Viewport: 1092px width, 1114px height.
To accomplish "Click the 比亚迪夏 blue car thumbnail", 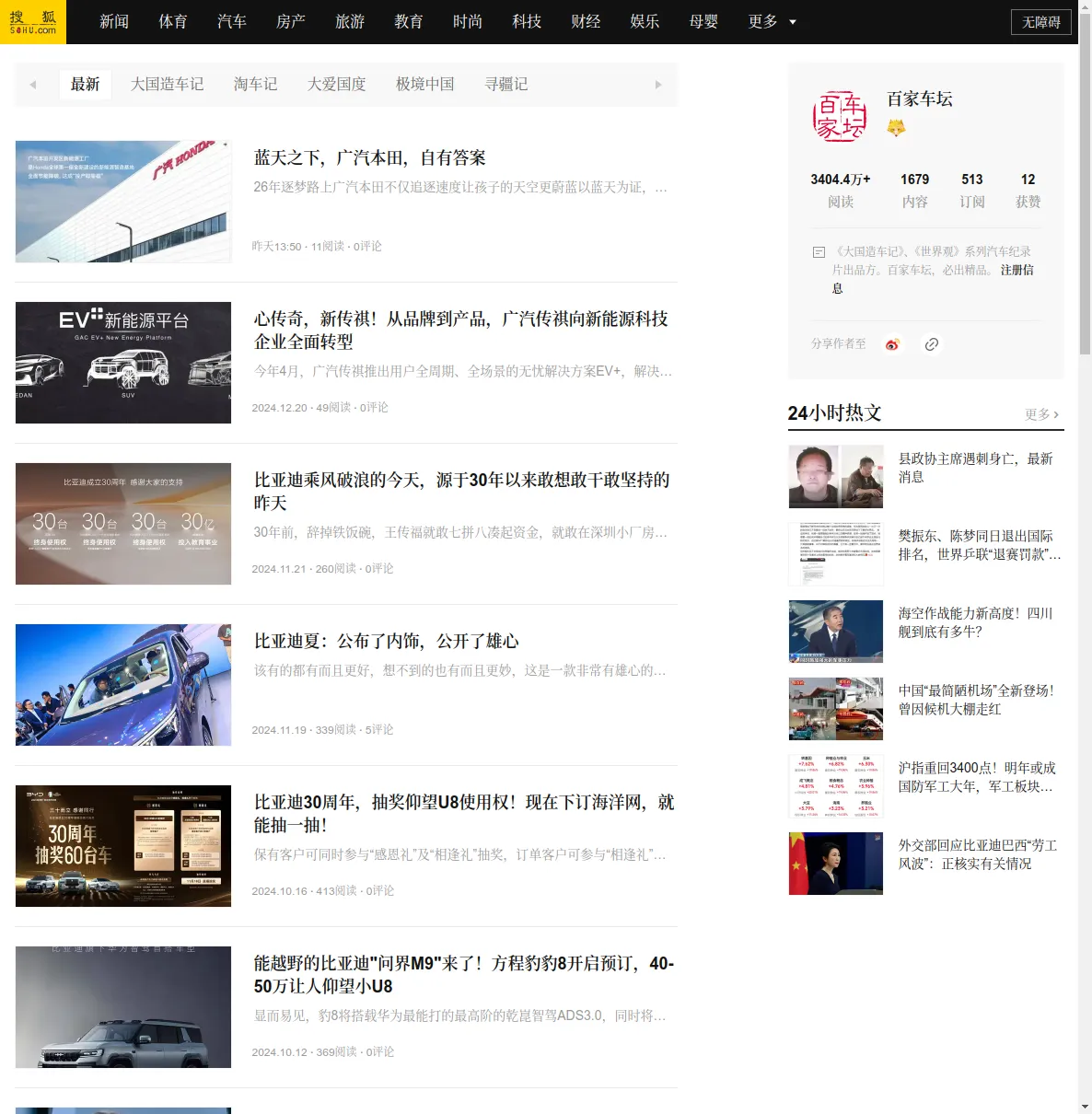I will click(123, 685).
